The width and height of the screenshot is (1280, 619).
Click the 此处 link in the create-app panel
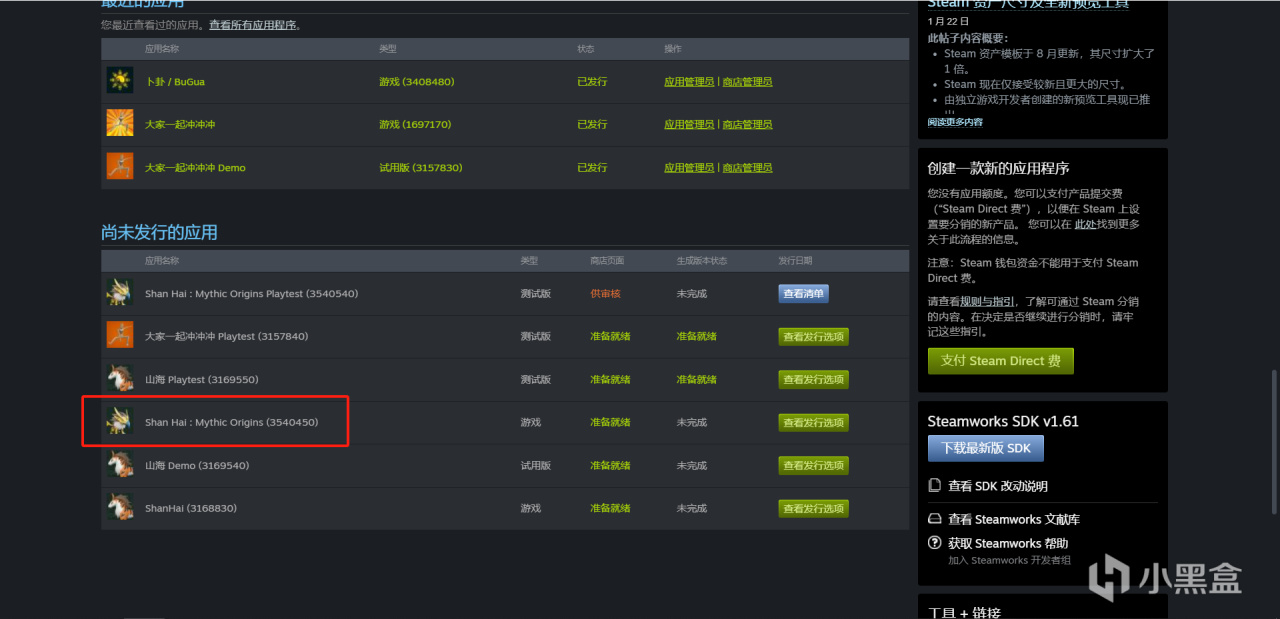pos(1085,224)
